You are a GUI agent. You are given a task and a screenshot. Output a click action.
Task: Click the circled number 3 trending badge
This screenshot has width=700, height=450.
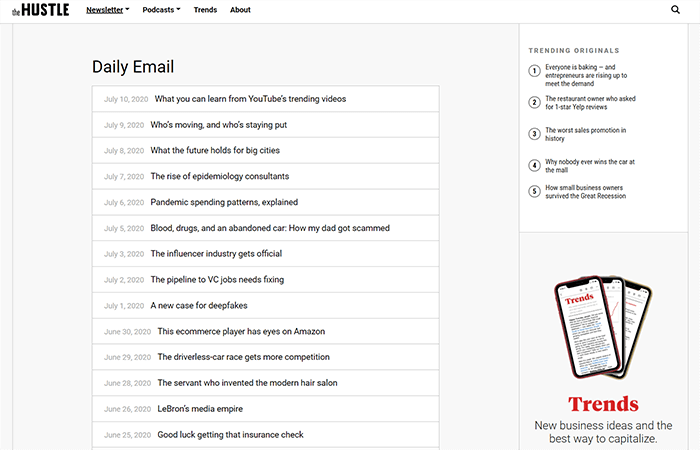[x=534, y=134]
